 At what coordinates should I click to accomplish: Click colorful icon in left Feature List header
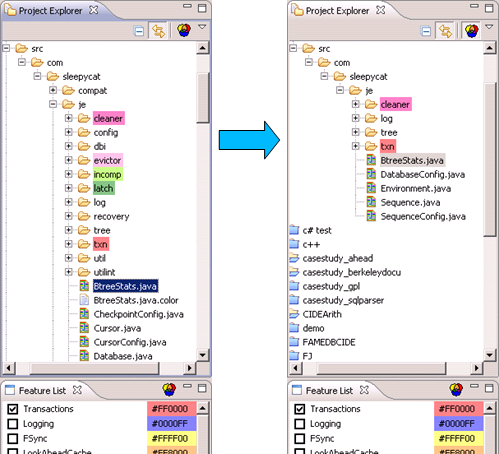coord(169,389)
